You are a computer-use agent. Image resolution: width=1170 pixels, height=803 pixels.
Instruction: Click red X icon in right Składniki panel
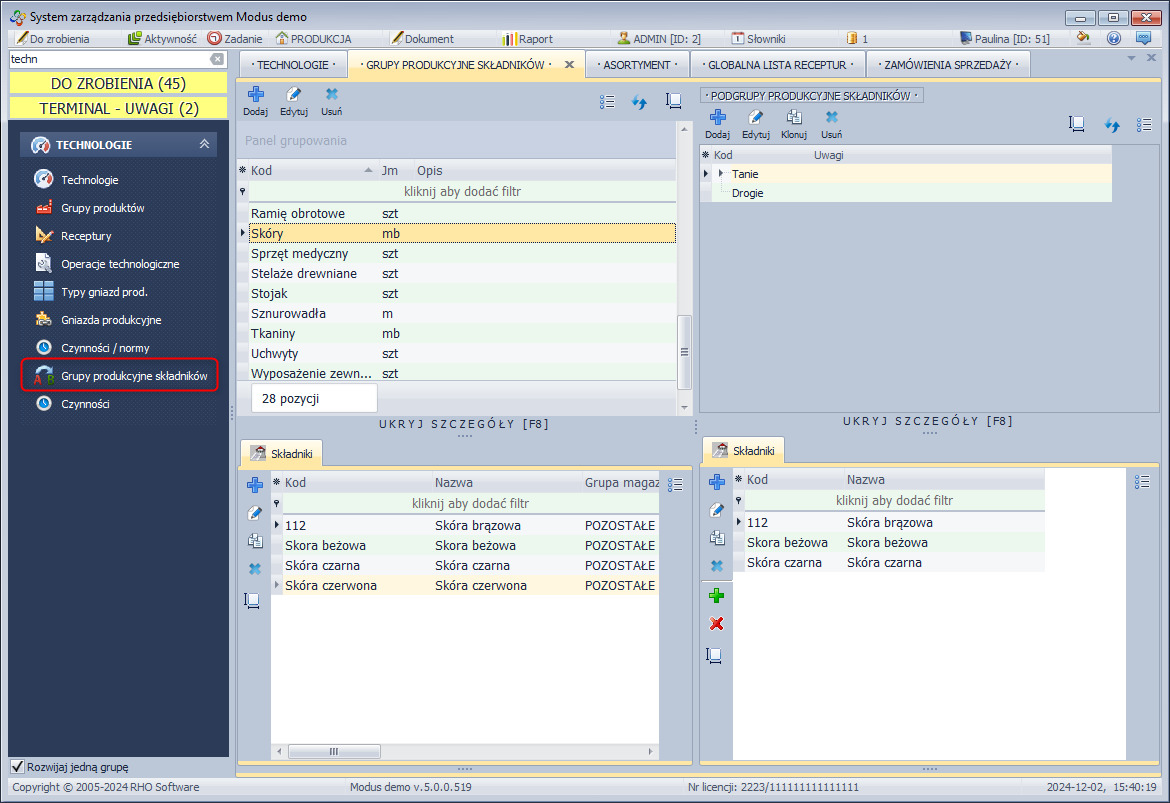tap(716, 624)
